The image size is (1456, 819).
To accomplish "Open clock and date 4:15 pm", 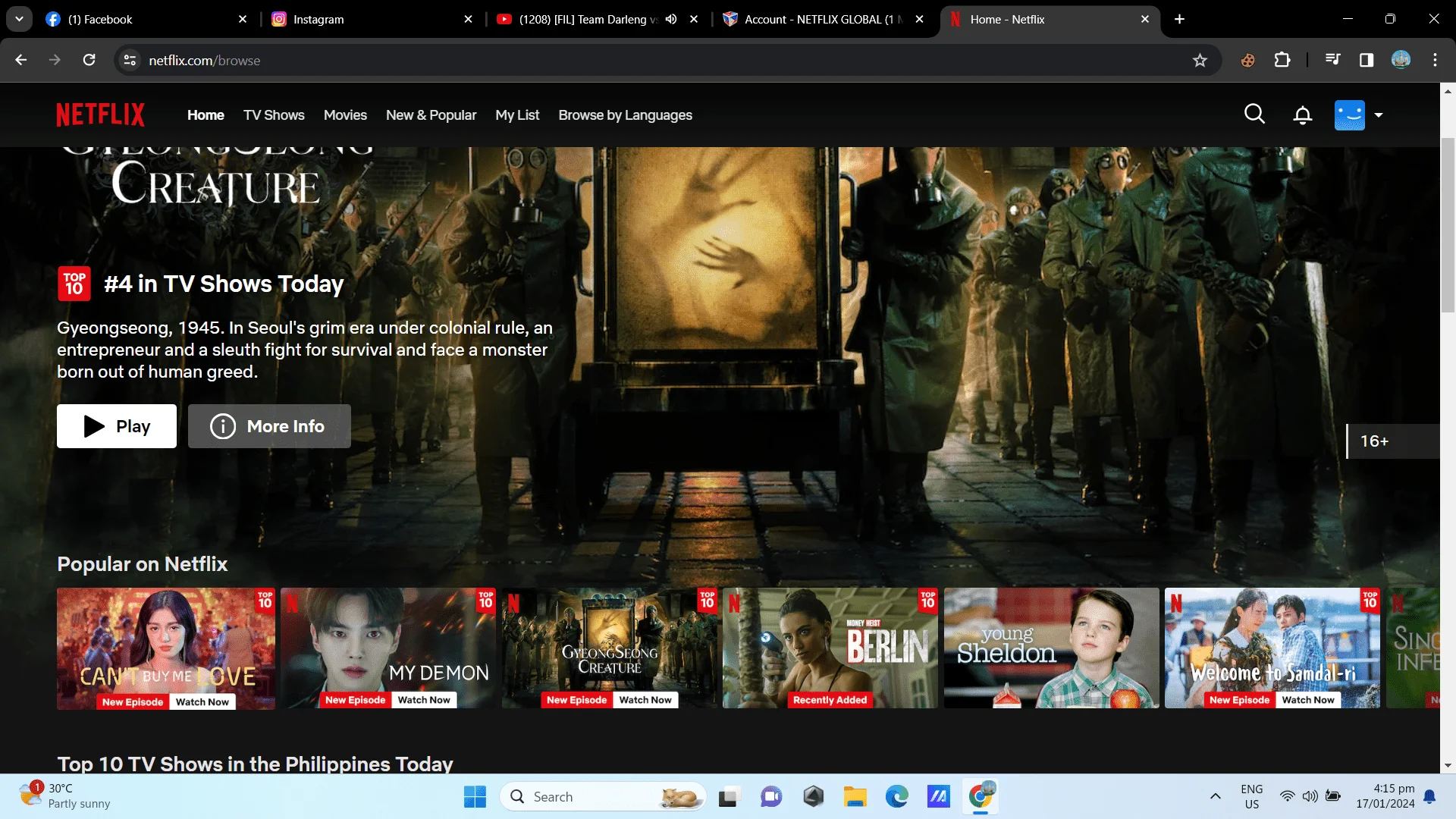I will 1385,796.
